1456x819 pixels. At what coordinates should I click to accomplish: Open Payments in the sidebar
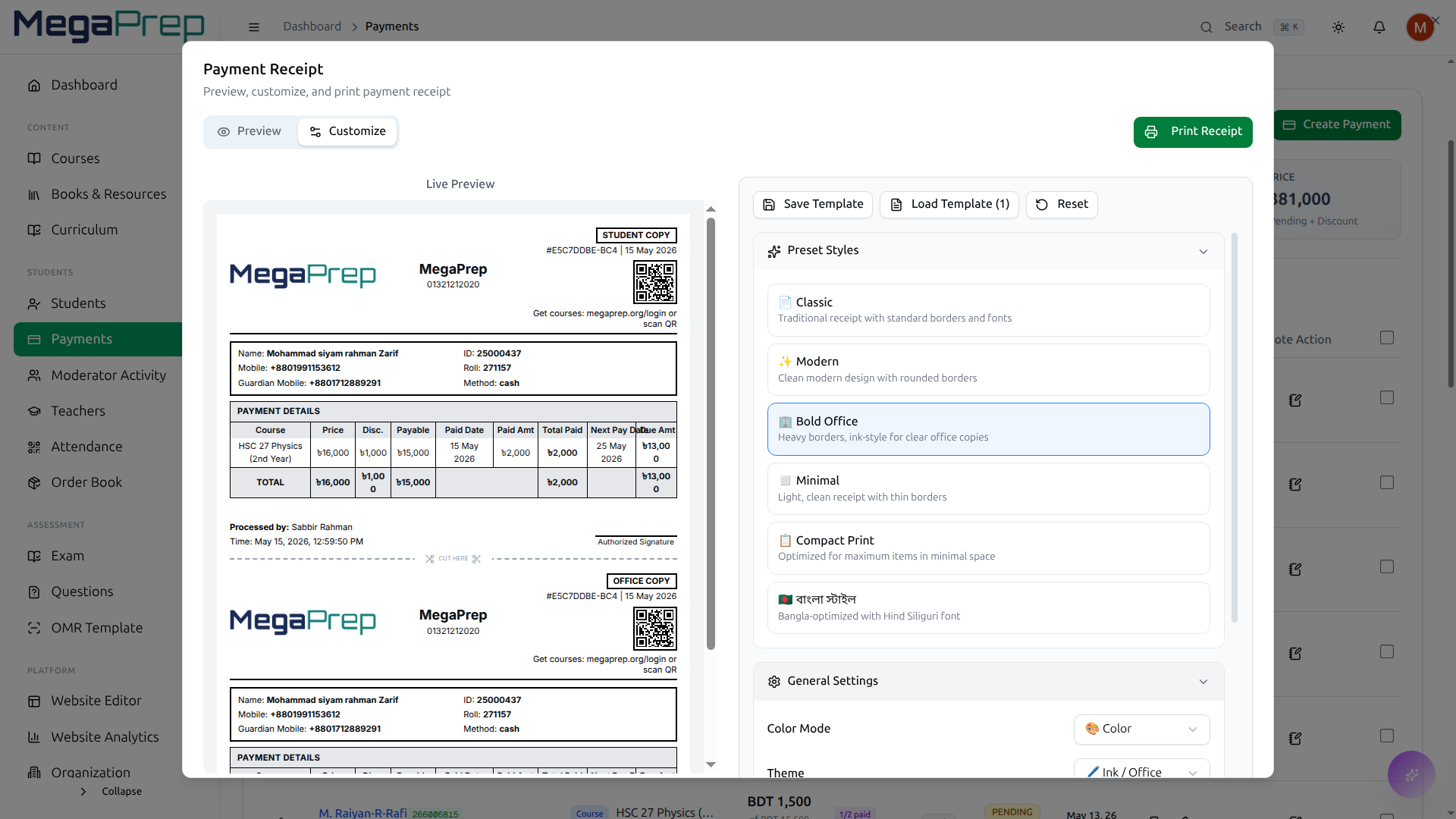pyautogui.click(x=98, y=340)
